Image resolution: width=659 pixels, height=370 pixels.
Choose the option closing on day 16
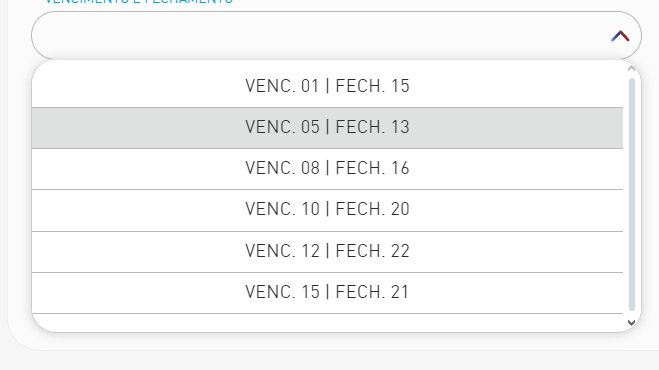pyautogui.click(x=327, y=169)
